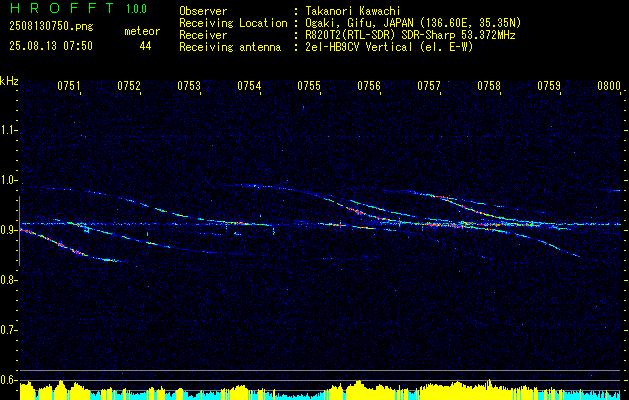Click the 0757 time marker
Screen dimensions: 629x400
(429, 85)
